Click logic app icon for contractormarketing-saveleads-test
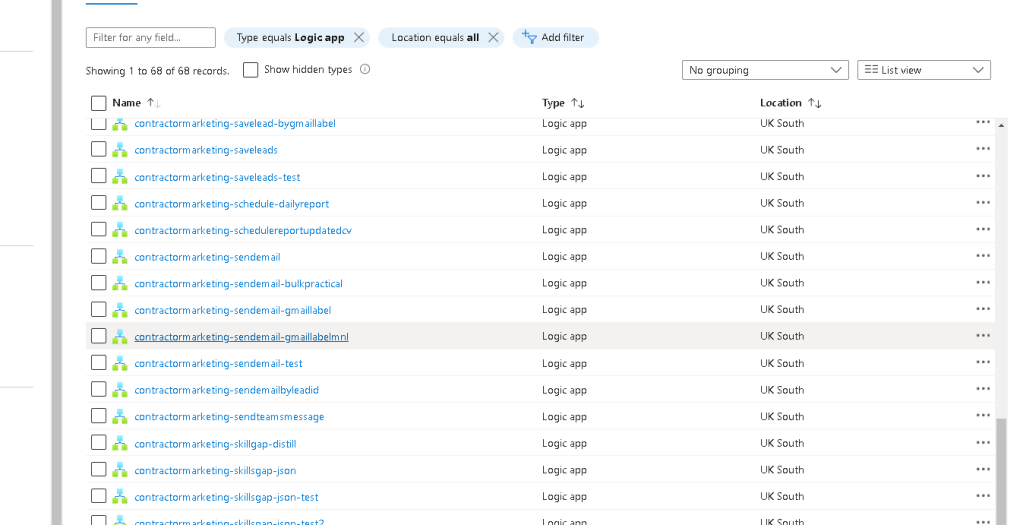 pos(119,177)
